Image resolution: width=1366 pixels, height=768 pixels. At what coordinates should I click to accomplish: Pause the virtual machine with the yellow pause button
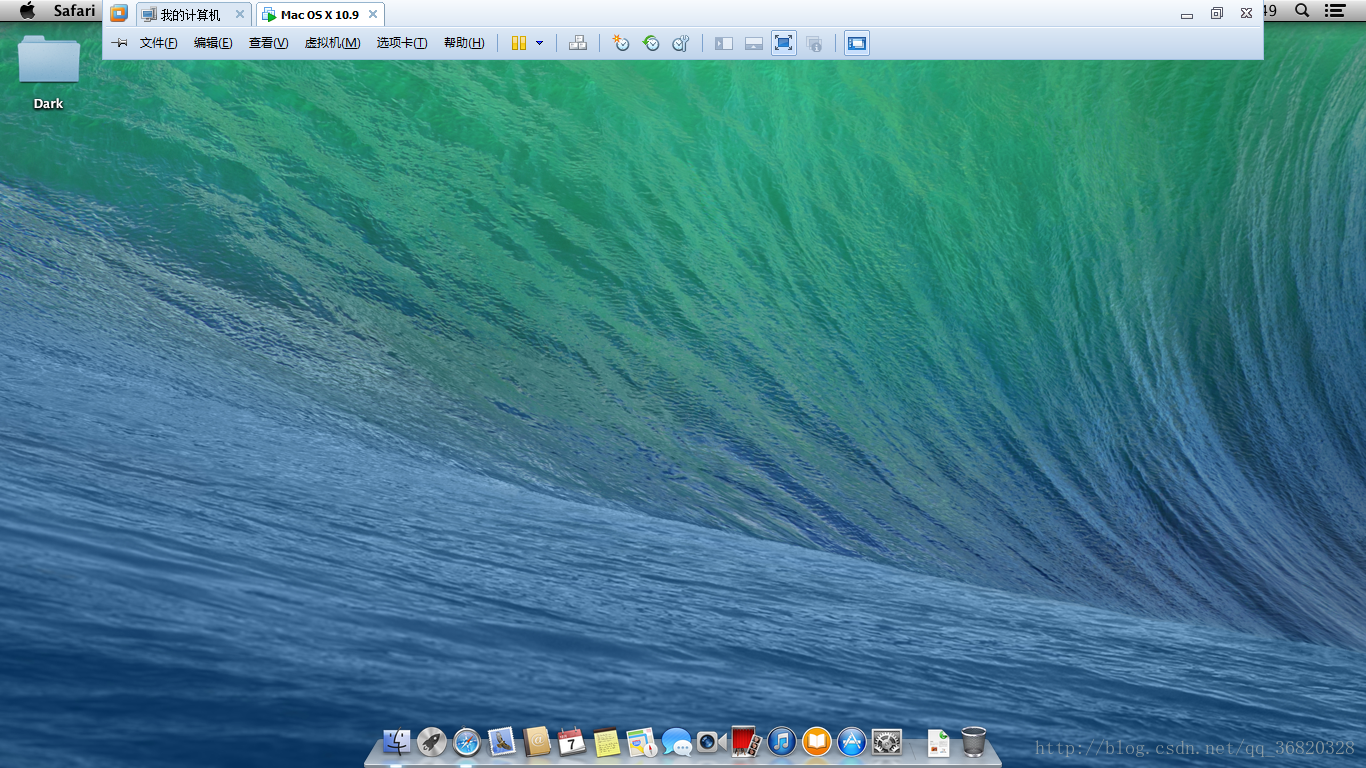[519, 43]
